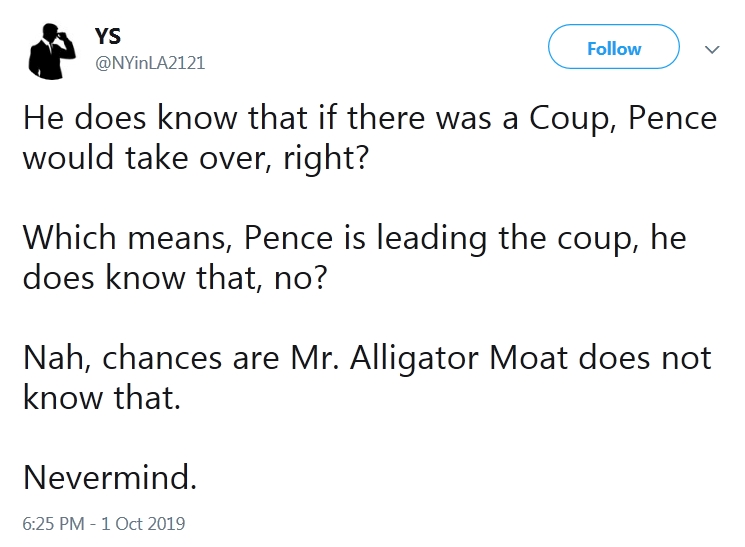Click the "Which means, Pence is leading" line
This screenshot has width=745, height=547.
point(354,237)
